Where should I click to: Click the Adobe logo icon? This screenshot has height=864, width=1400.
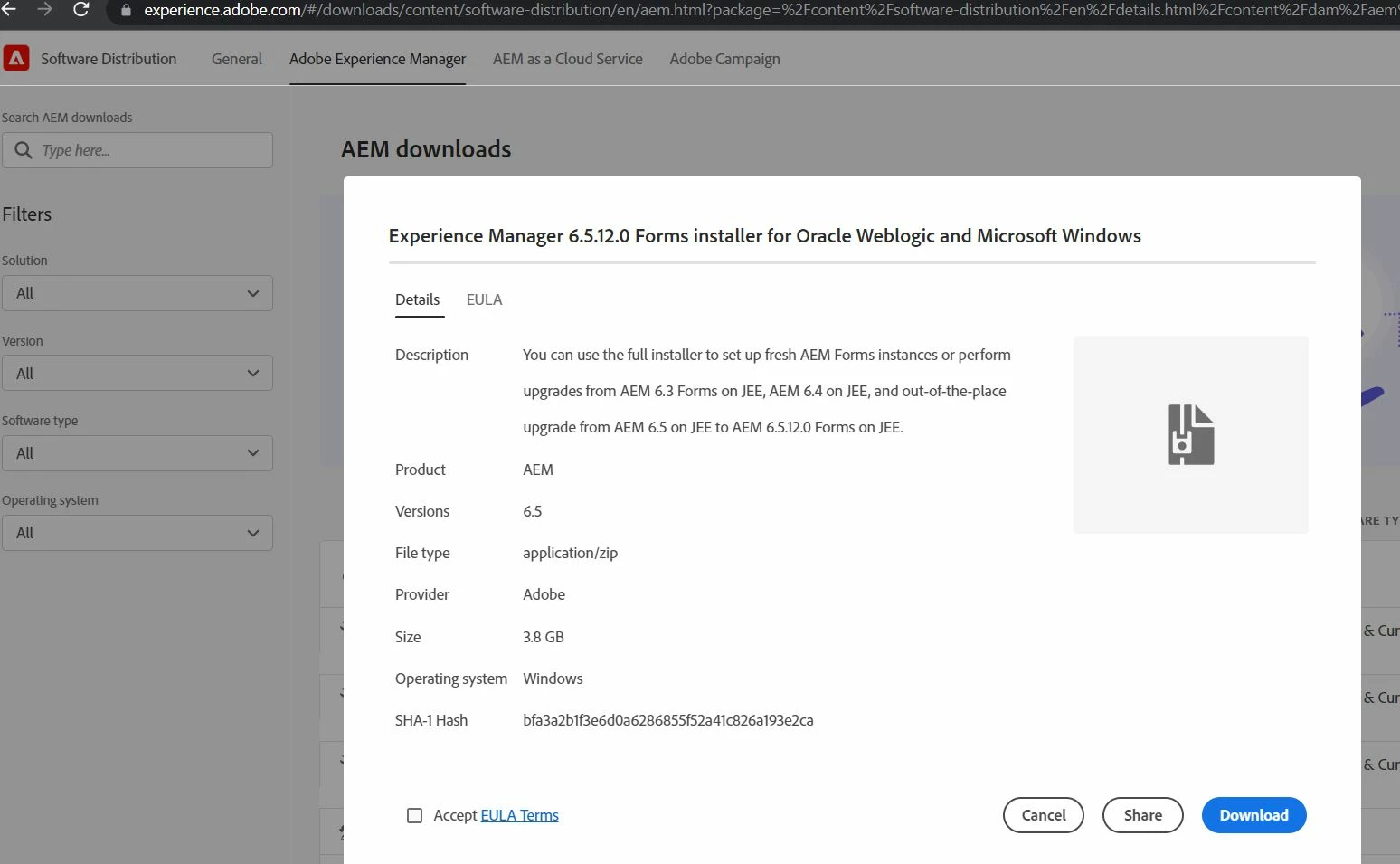(16, 58)
